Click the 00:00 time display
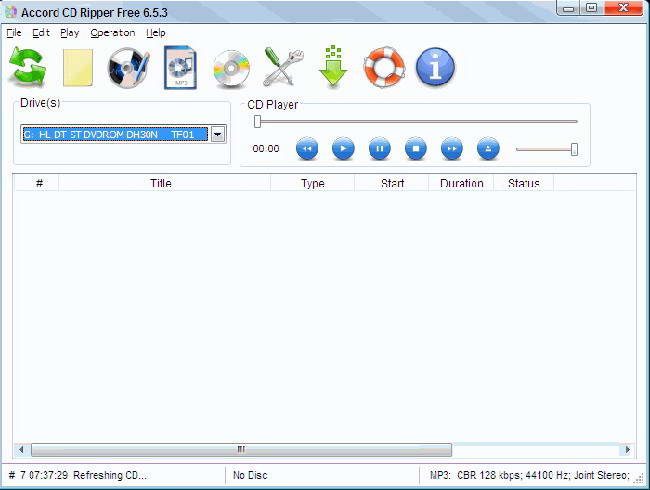The height and width of the screenshot is (490, 650). tap(266, 148)
